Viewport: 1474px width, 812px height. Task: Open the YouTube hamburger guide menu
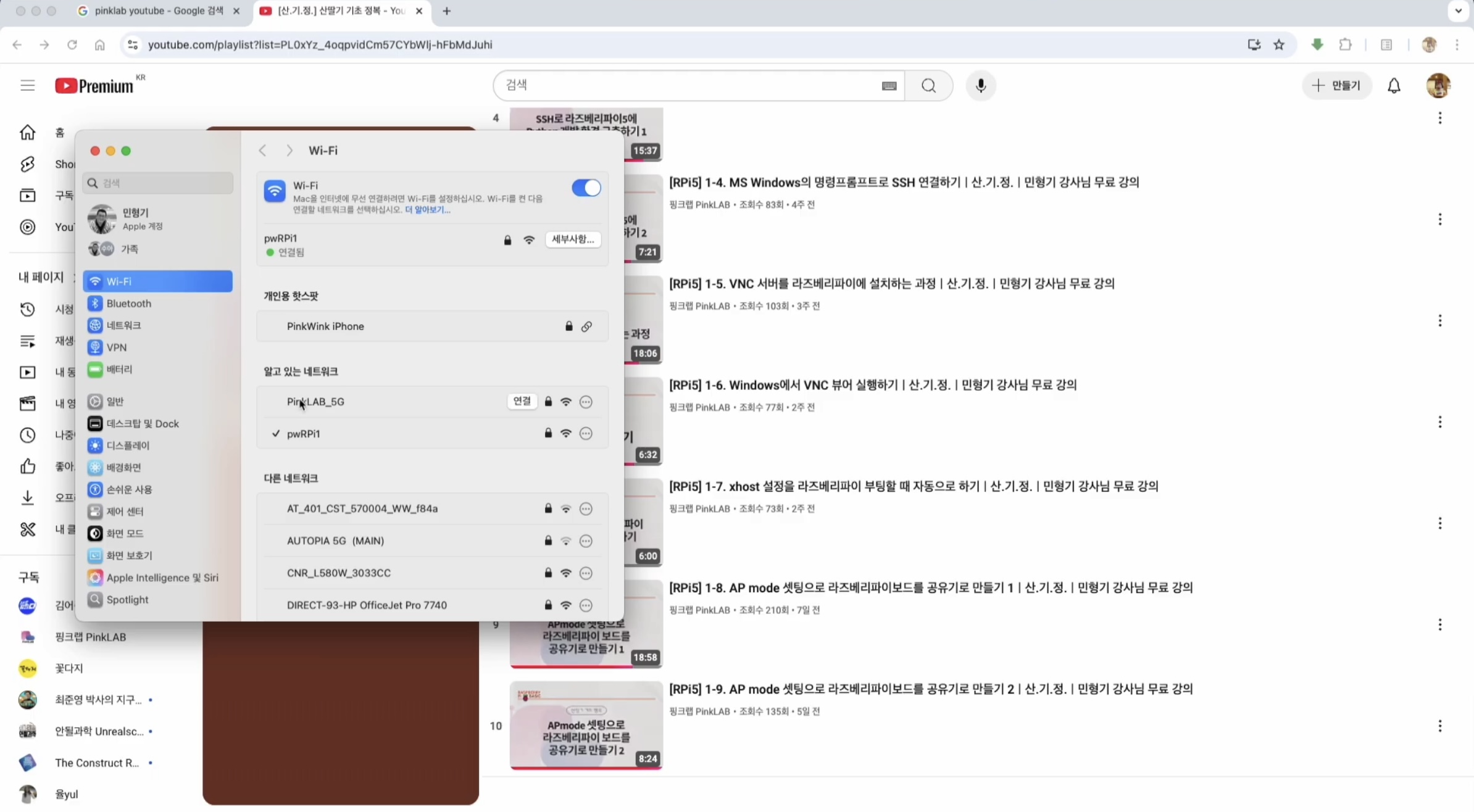27,86
